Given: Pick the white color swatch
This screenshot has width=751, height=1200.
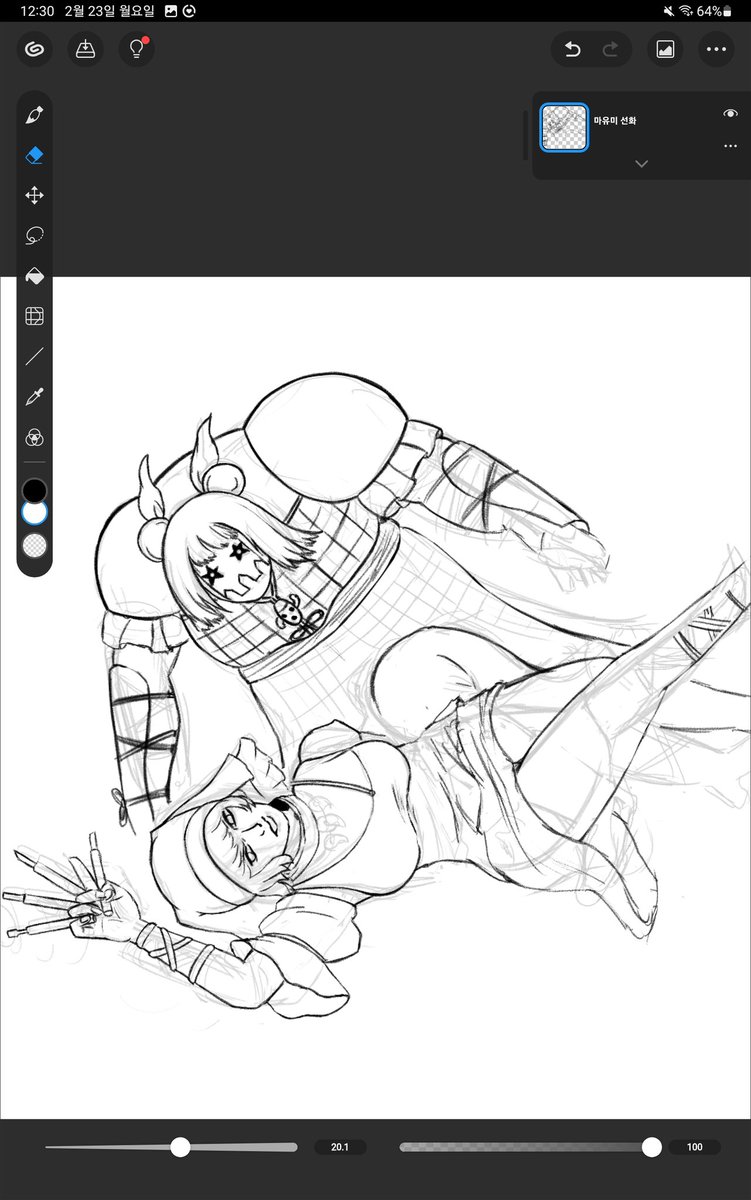Looking at the screenshot, I should pyautogui.click(x=35, y=514).
